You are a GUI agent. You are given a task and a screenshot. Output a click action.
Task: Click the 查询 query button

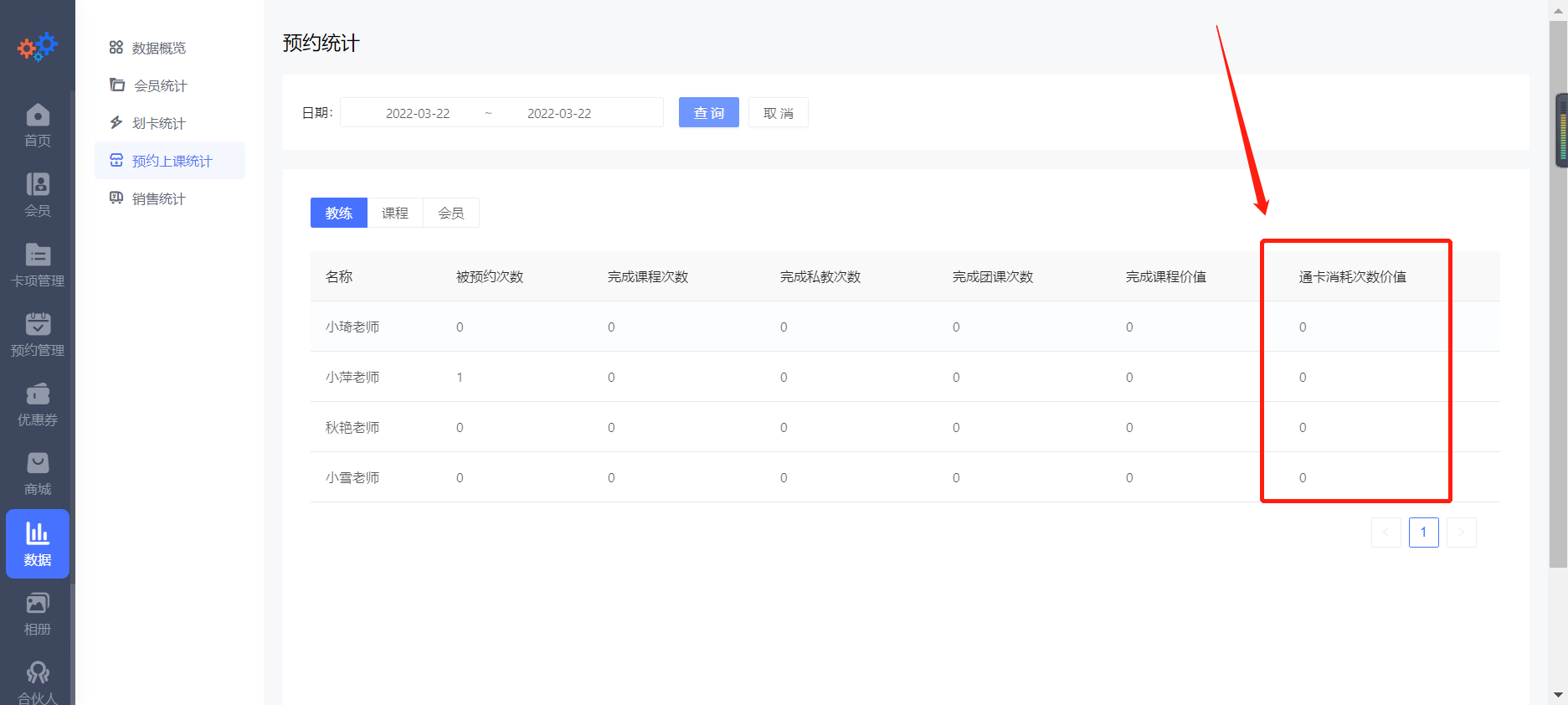tap(708, 113)
